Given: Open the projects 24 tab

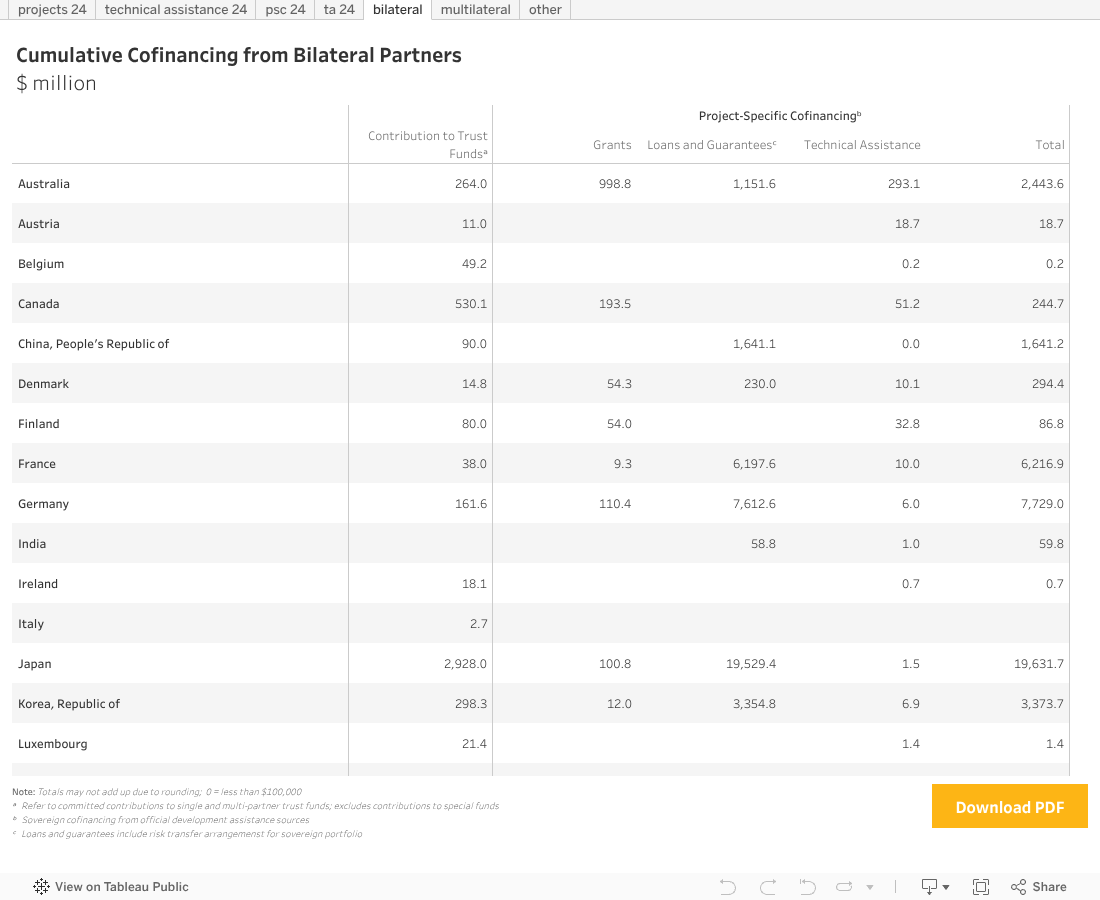Looking at the screenshot, I should tap(52, 10).
